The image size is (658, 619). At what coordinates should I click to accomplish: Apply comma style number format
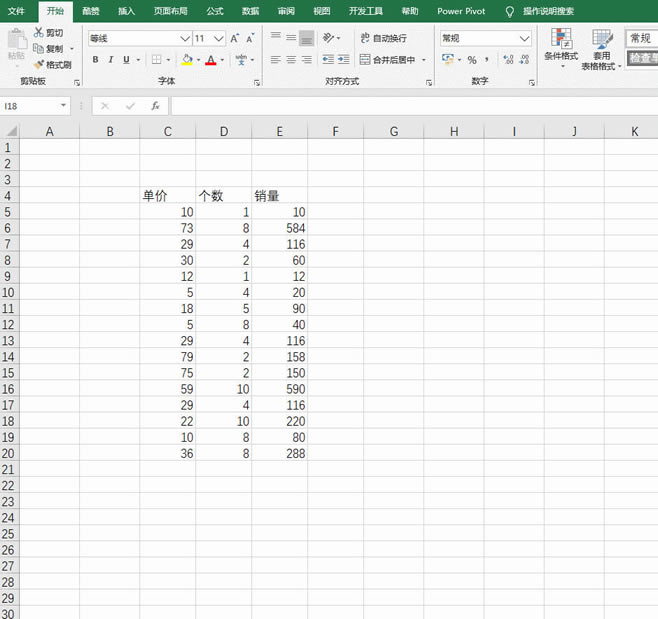click(x=487, y=60)
